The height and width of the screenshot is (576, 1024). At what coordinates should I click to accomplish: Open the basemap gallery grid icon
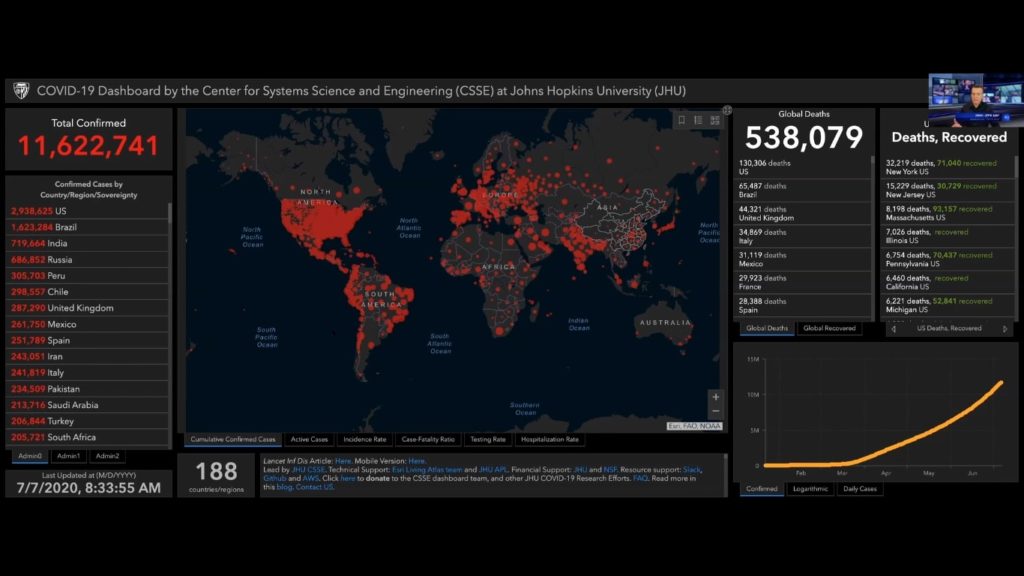tap(715, 120)
